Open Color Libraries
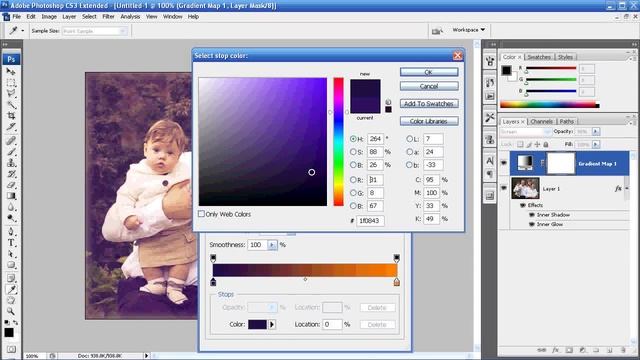Image resolution: width=640 pixels, height=360 pixels. [429, 121]
